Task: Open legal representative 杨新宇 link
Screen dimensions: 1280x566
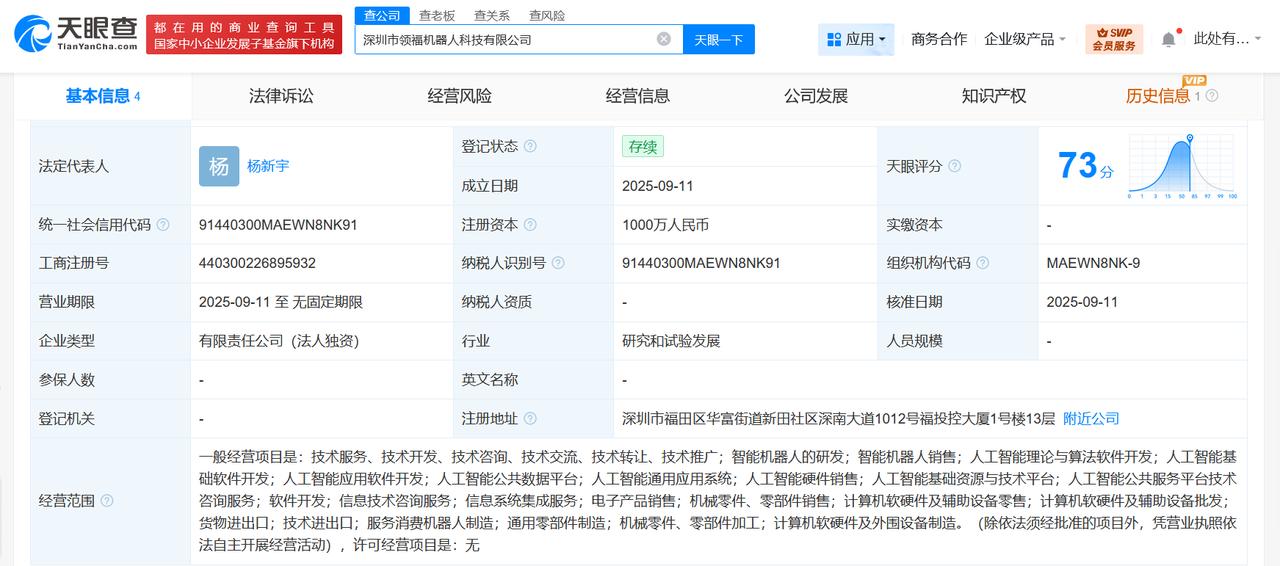Action: 268,166
